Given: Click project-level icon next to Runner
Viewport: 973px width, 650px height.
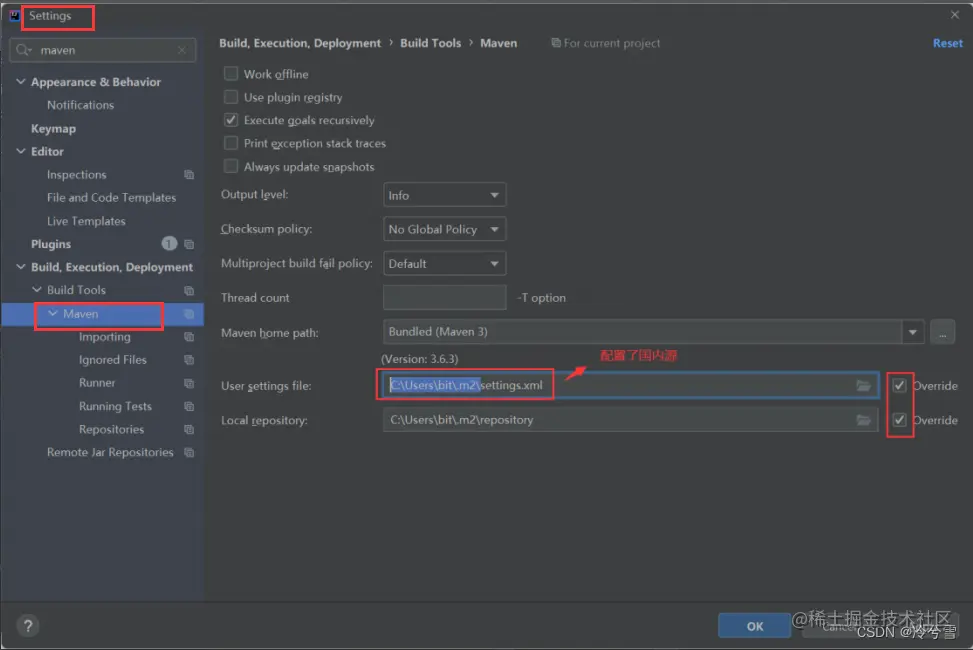Looking at the screenshot, I should point(189,383).
